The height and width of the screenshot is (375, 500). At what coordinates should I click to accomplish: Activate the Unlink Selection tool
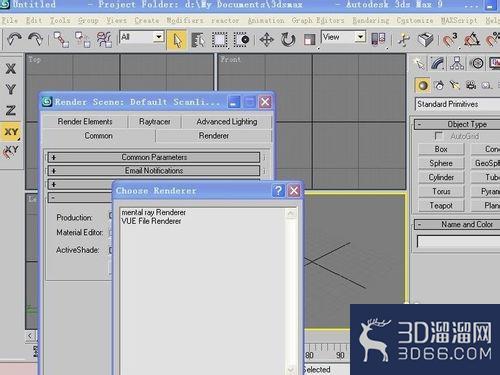click(82, 40)
